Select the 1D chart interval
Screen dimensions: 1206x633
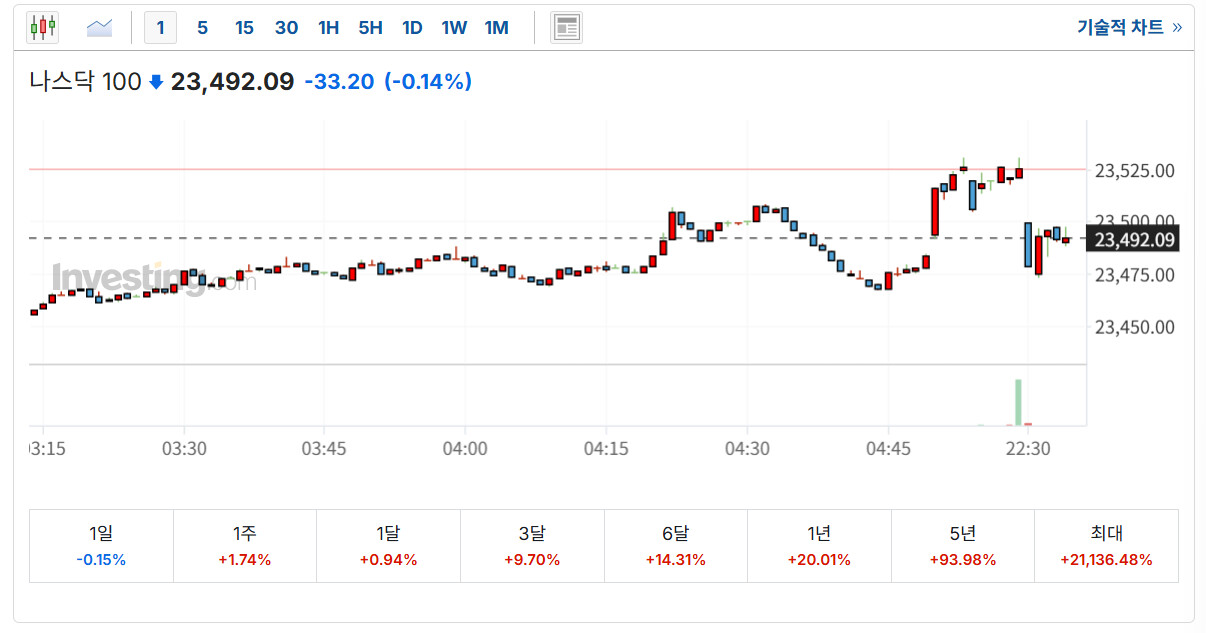click(412, 28)
